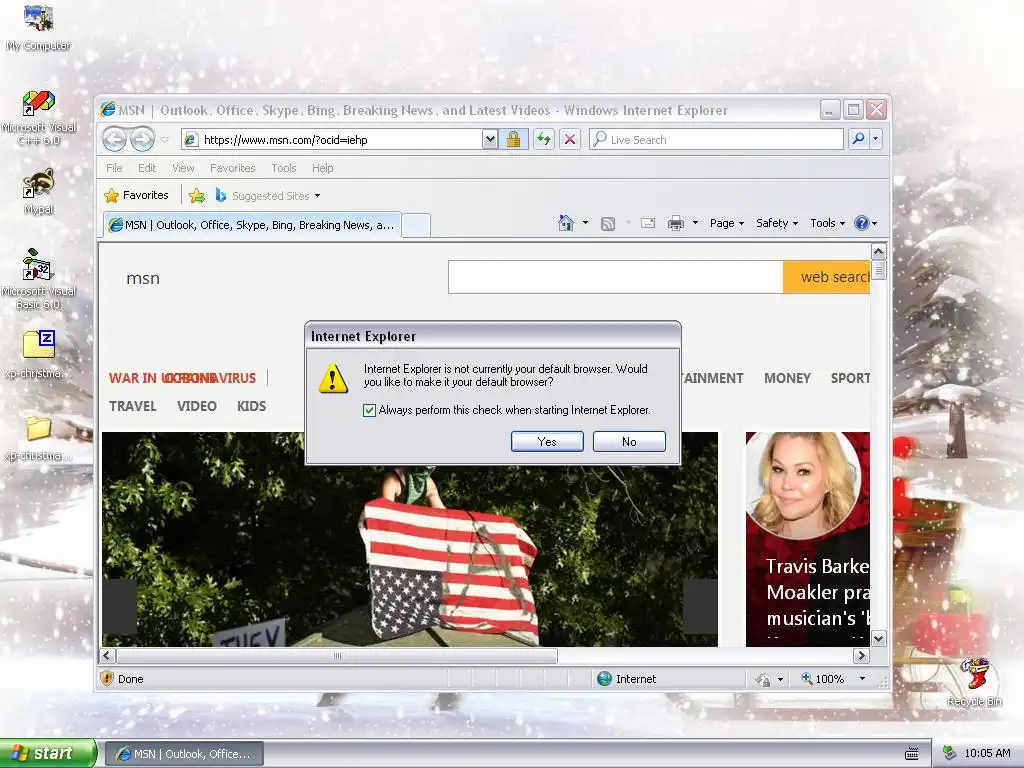Expand the Suggested Sites dropdown
The height and width of the screenshot is (768, 1024).
point(317,196)
